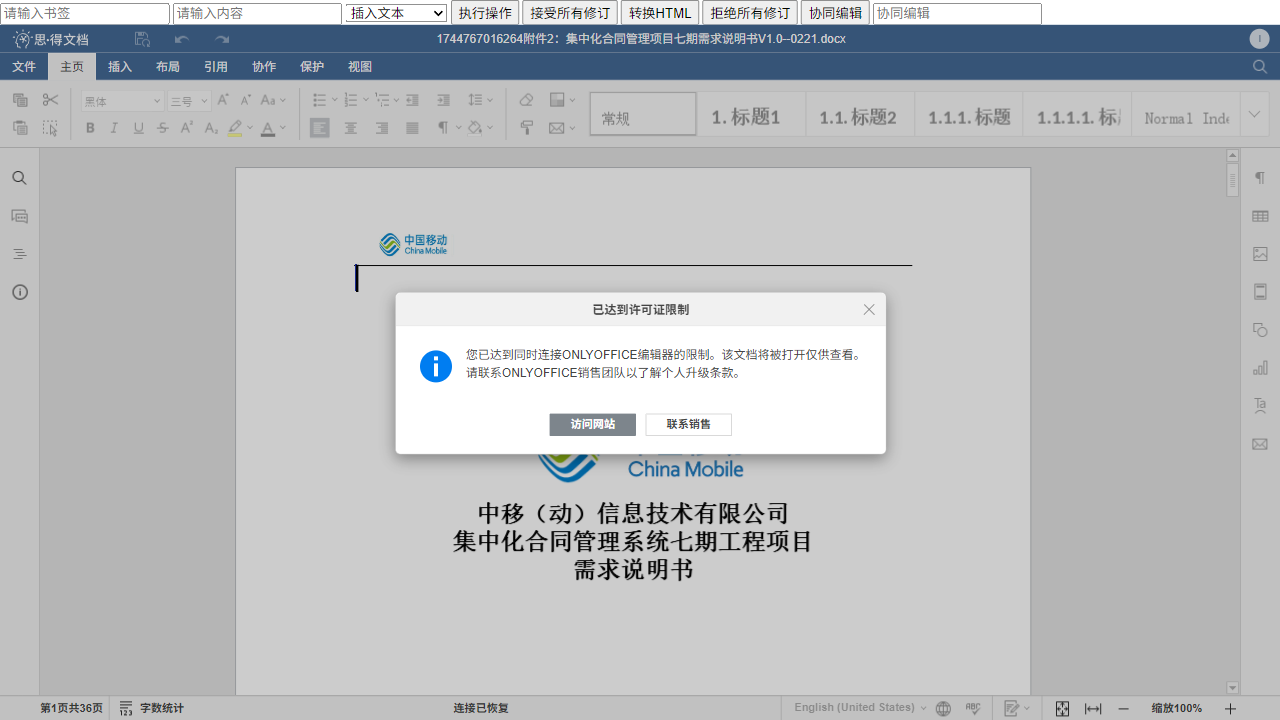Toggle italic formatting

click(x=114, y=128)
